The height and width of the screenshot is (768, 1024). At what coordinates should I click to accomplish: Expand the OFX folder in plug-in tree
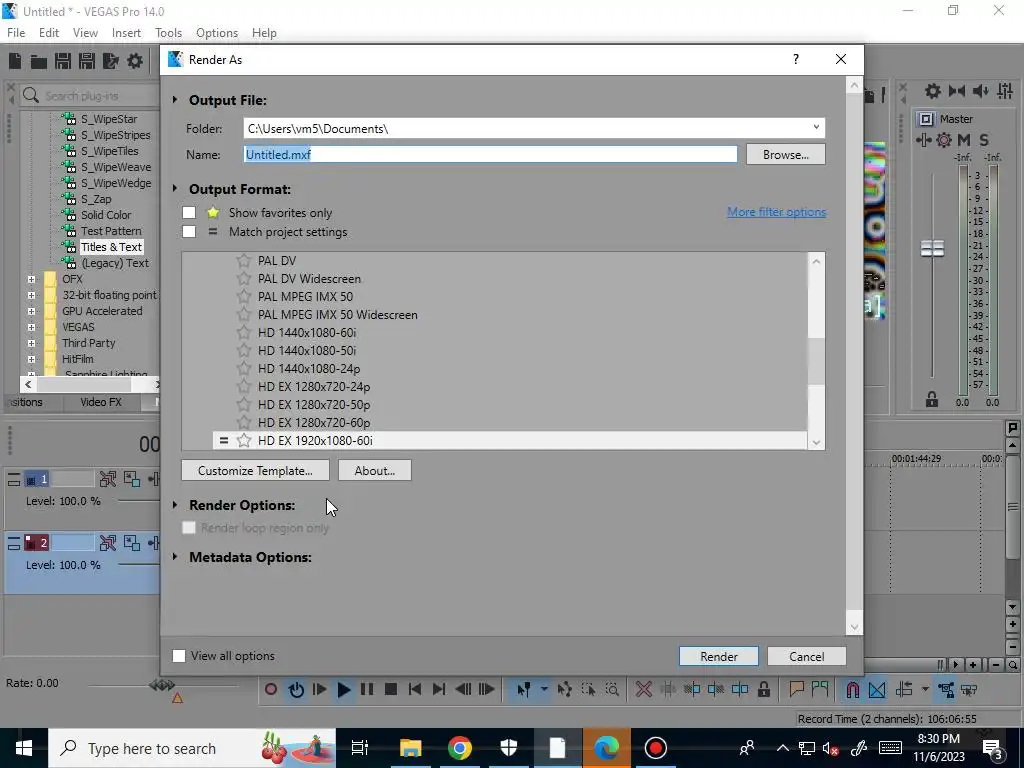(x=31, y=279)
